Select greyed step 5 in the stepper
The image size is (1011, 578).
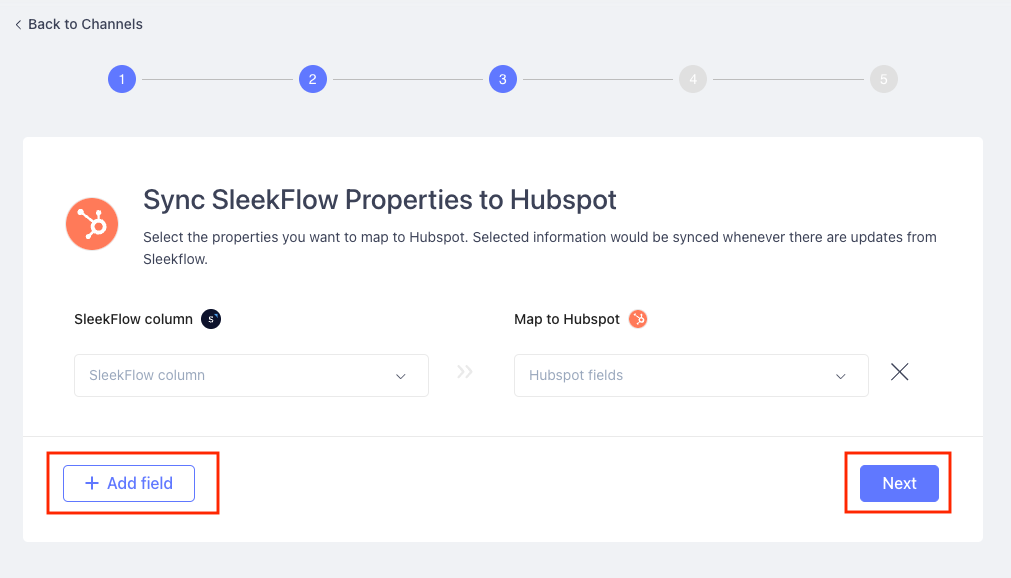884,79
